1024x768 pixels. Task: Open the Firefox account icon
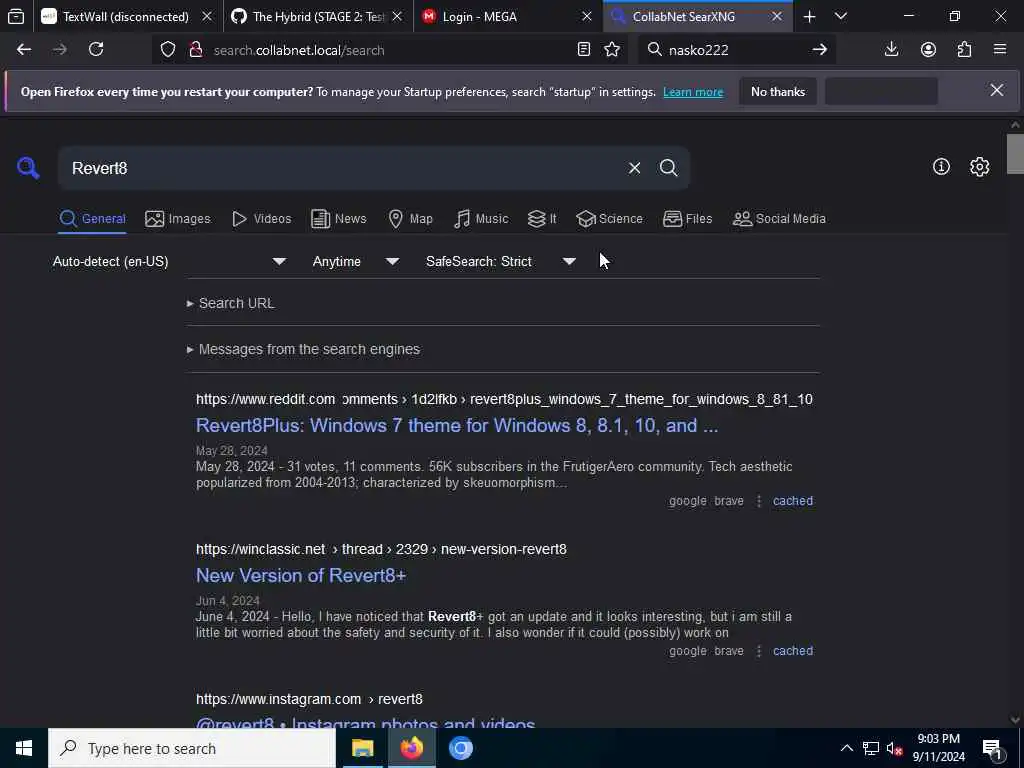928,50
